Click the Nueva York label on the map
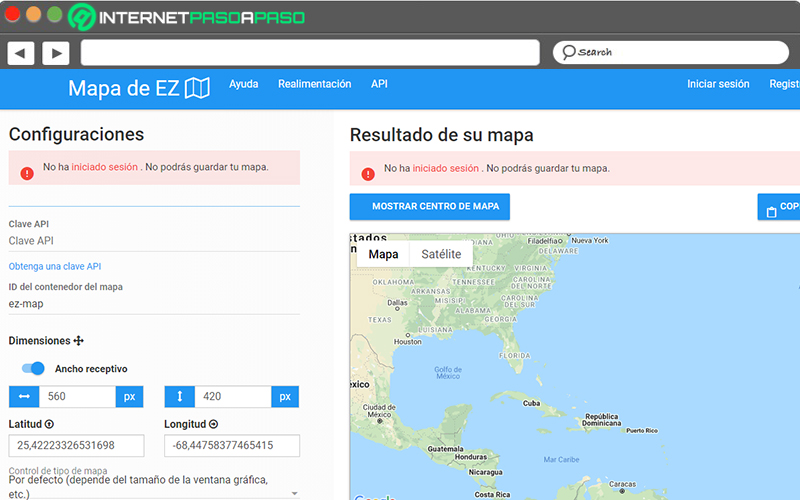Image resolution: width=800 pixels, height=500 pixels. [x=590, y=240]
